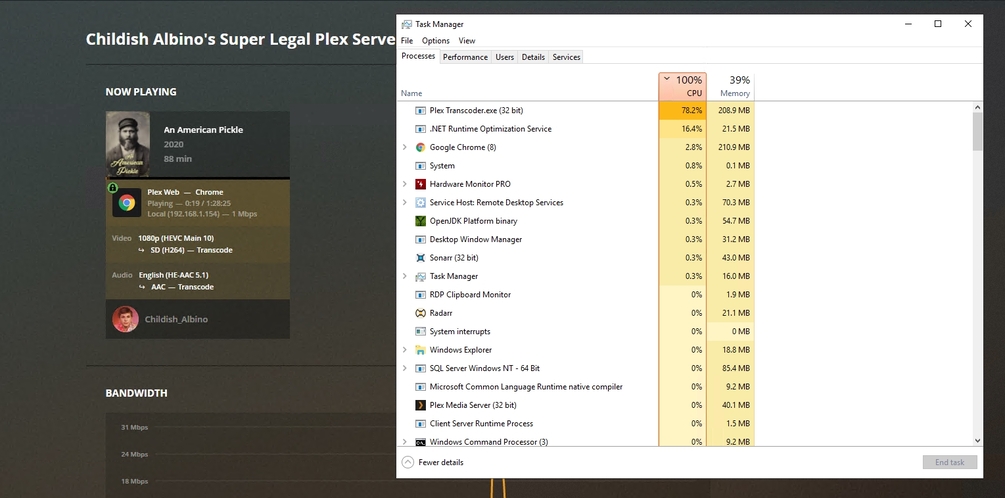Expand the Windows Explorer process

pos(404,350)
